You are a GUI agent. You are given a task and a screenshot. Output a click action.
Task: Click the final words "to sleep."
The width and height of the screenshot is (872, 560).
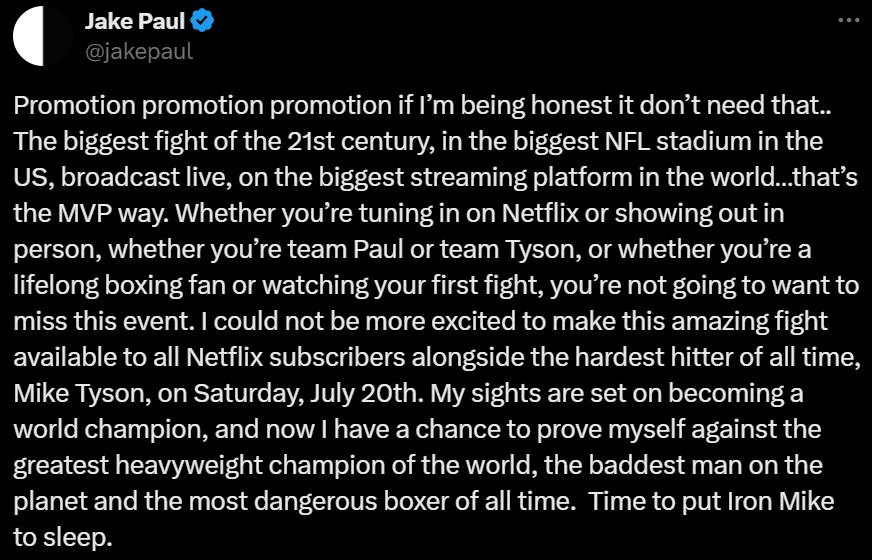[63, 537]
